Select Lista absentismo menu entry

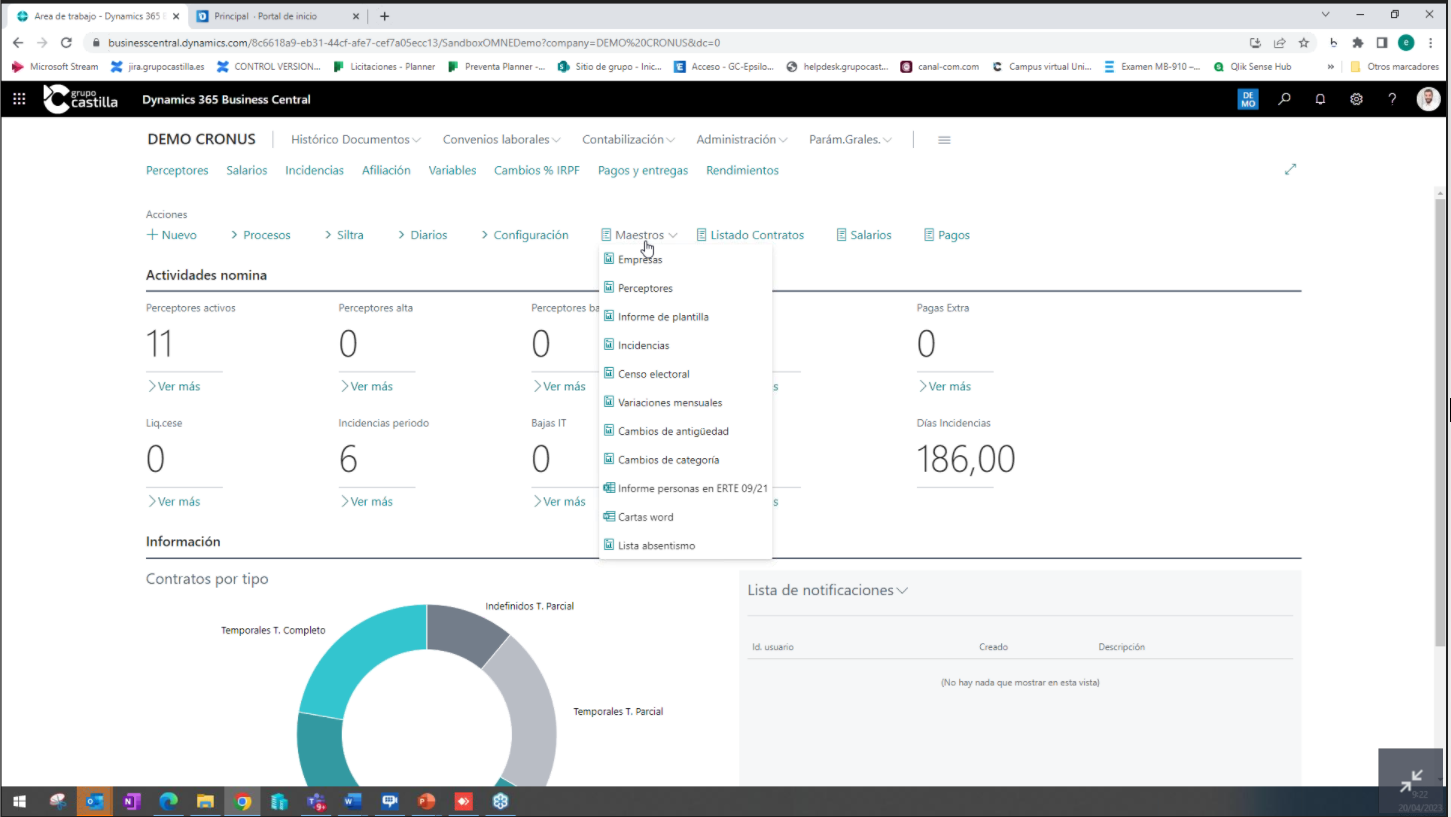656,546
